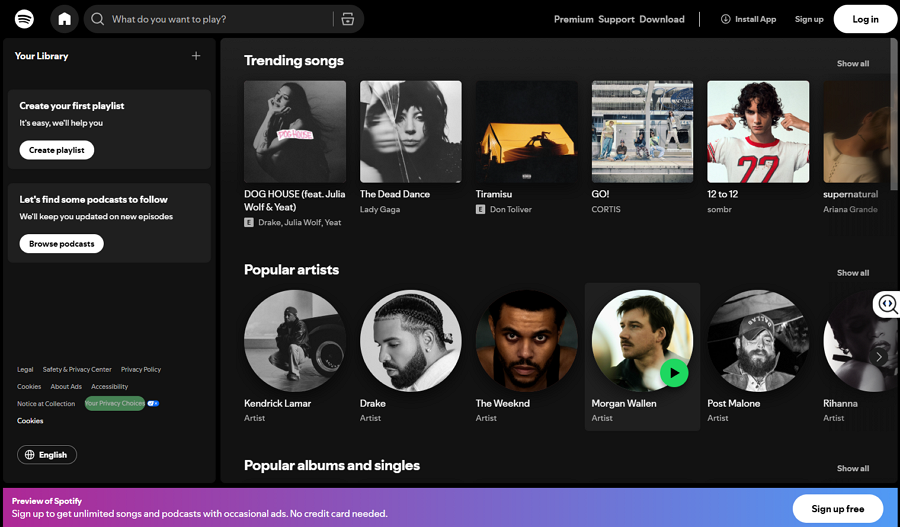900x527 pixels.
Task: Click the Spotify logo icon
Action: [x=24, y=19]
